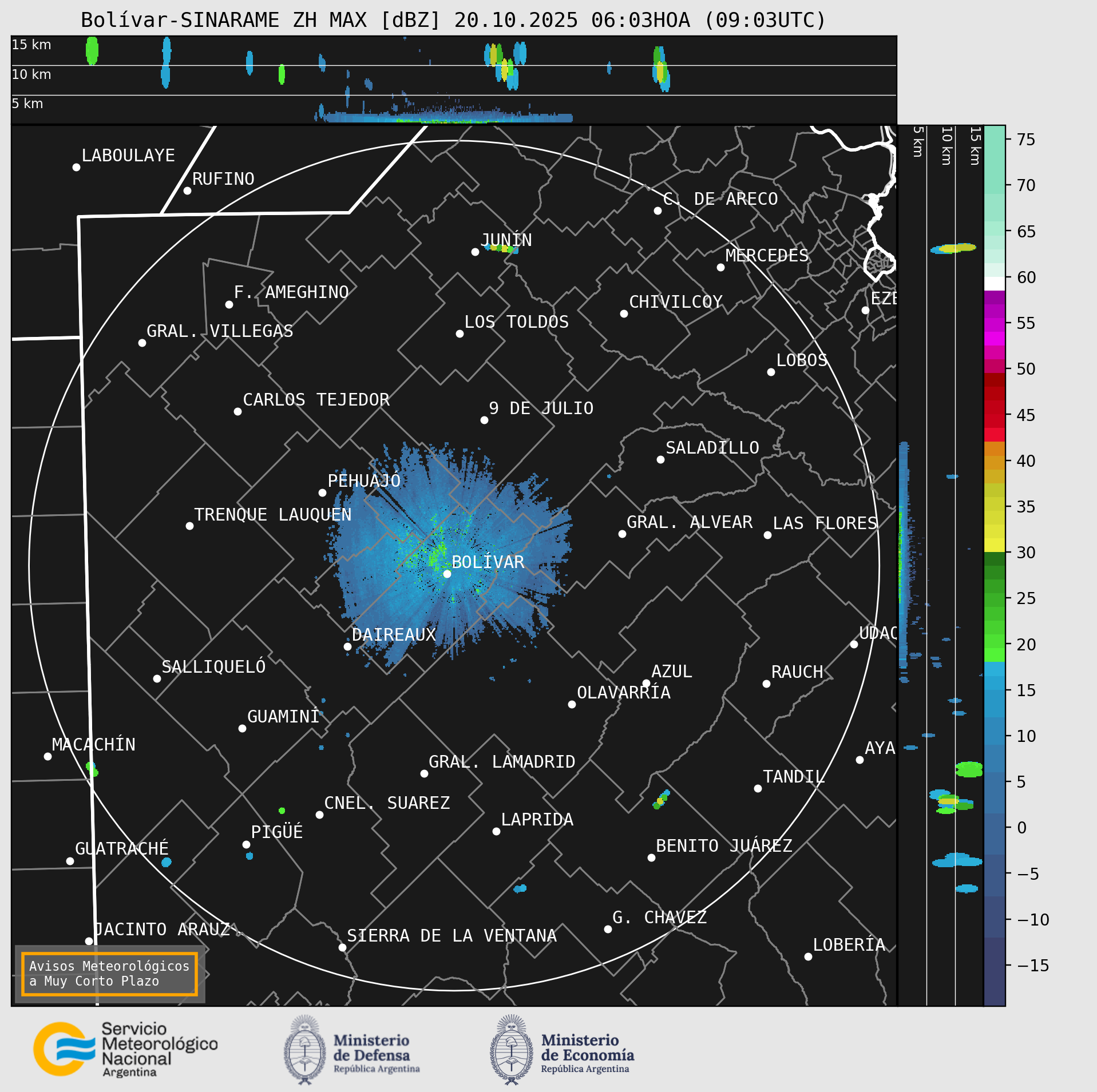Image resolution: width=1097 pixels, height=1092 pixels.
Task: Click the BOLÍVAR city label
Action: click(x=488, y=562)
